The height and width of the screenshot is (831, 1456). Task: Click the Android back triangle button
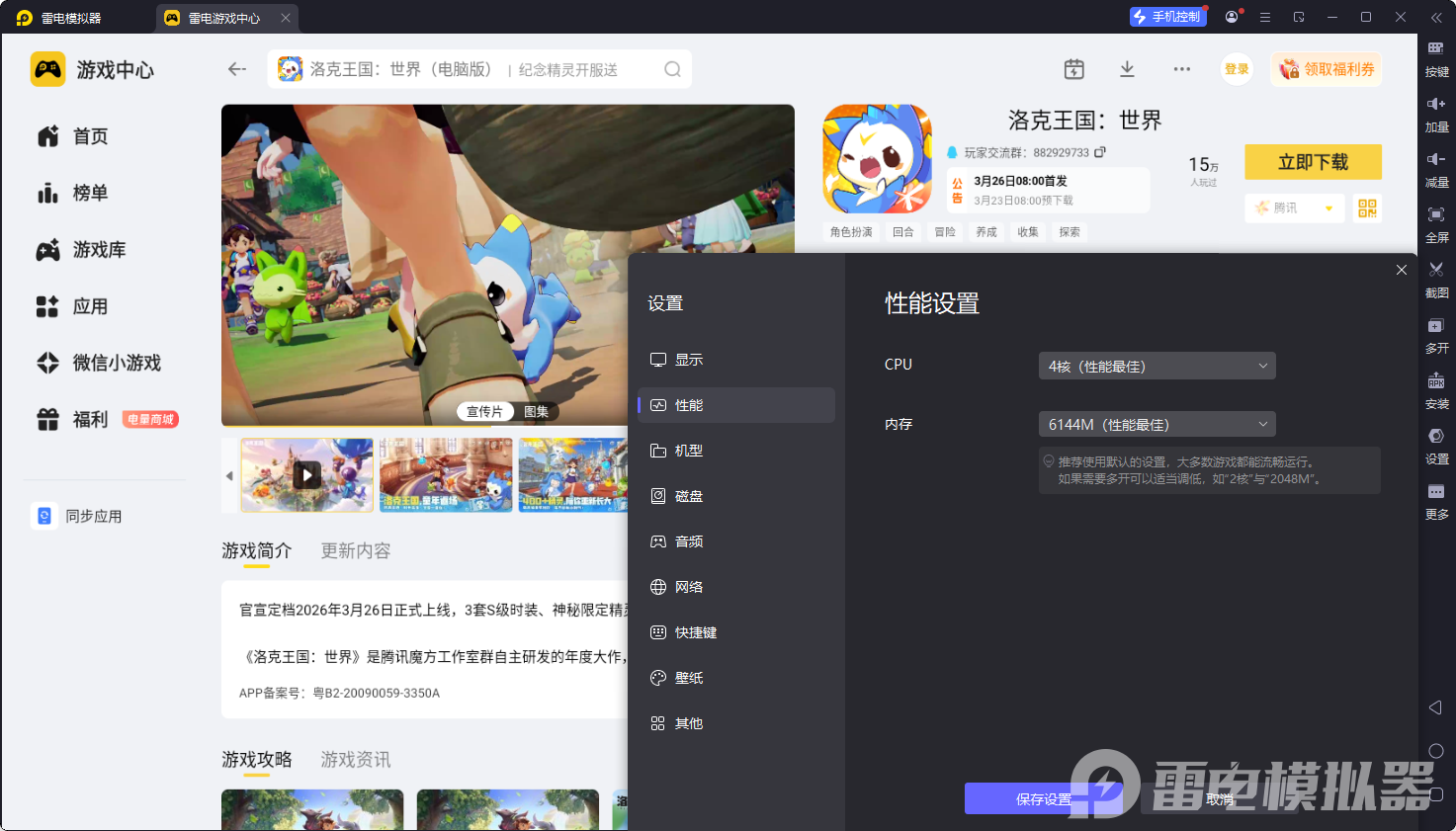pyautogui.click(x=1435, y=707)
